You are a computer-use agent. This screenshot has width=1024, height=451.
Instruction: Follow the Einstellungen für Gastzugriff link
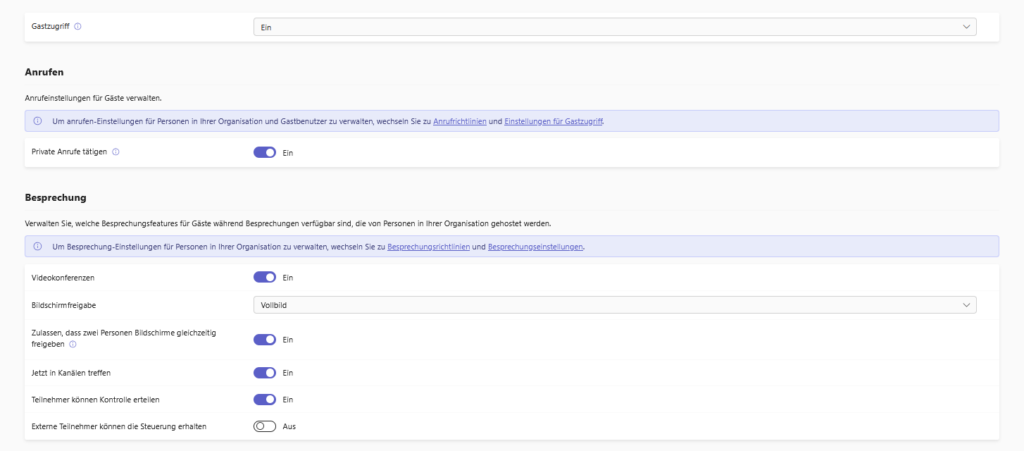(x=554, y=121)
